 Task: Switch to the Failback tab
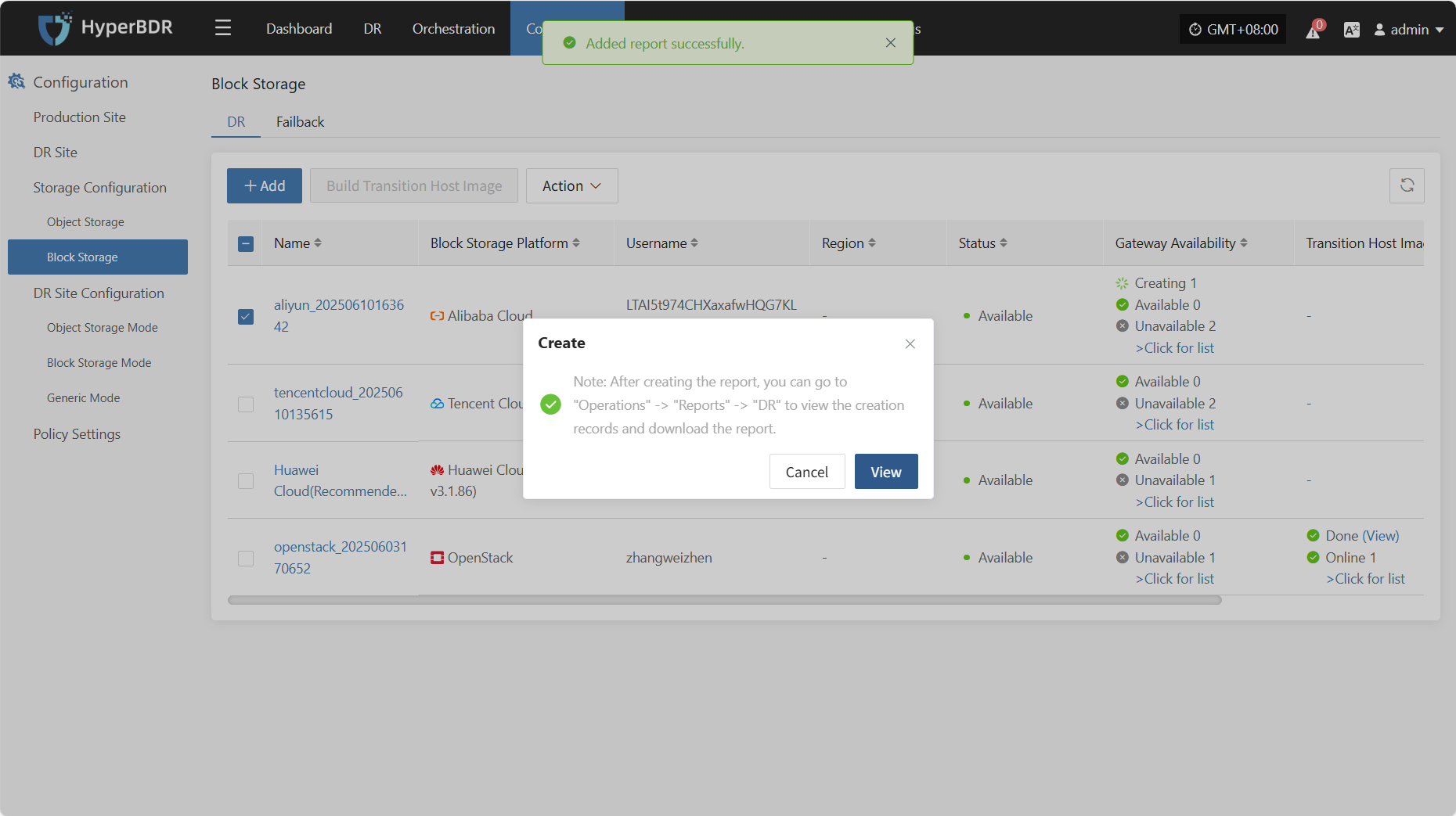coord(300,122)
